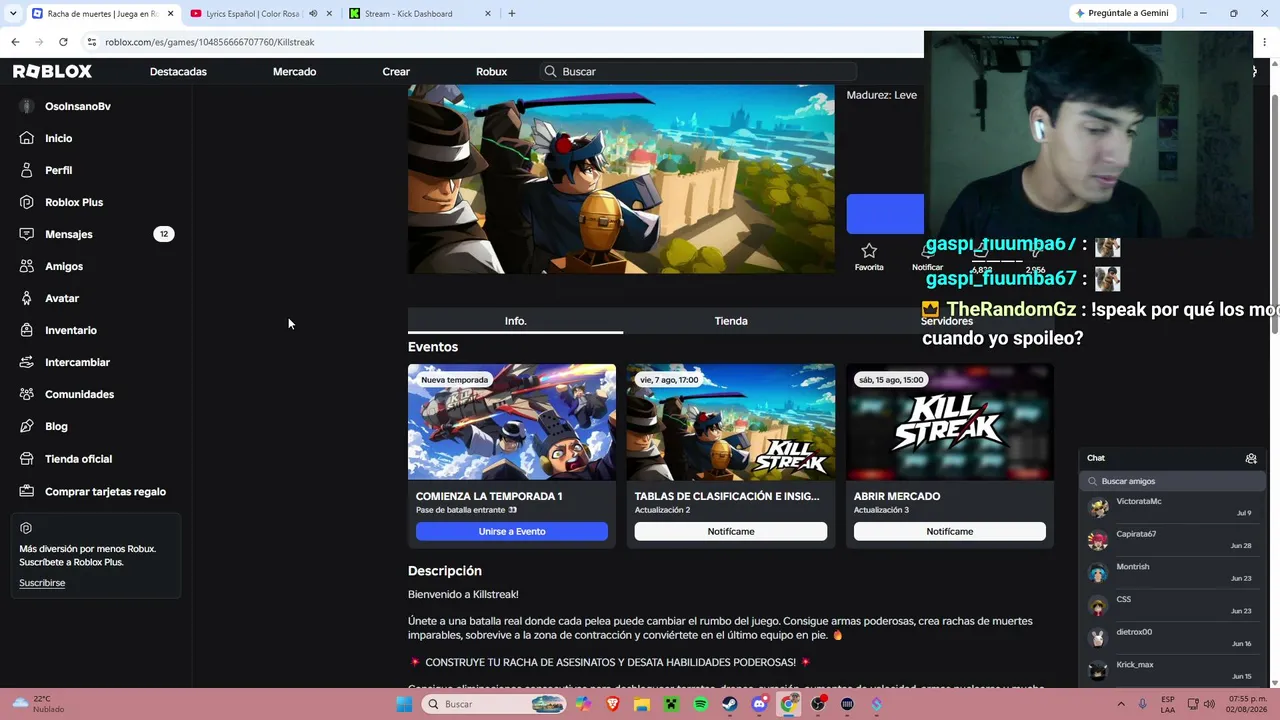
Task: Click Notifícame for Abrir Mercado event
Action: point(950,531)
